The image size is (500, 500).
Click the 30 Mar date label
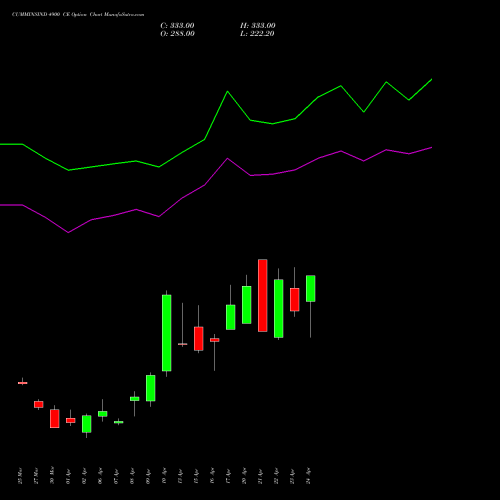(52, 476)
